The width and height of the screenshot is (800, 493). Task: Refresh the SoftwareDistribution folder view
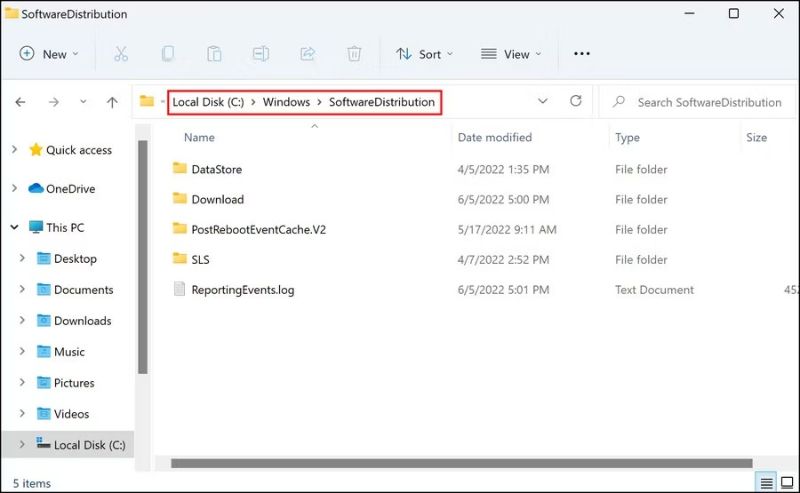point(575,101)
